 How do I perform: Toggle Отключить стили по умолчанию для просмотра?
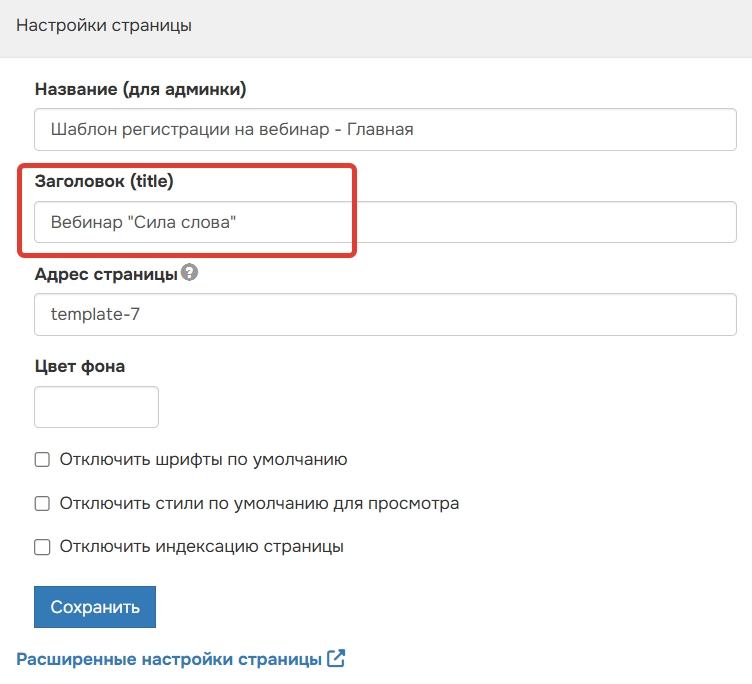pyautogui.click(x=42, y=504)
